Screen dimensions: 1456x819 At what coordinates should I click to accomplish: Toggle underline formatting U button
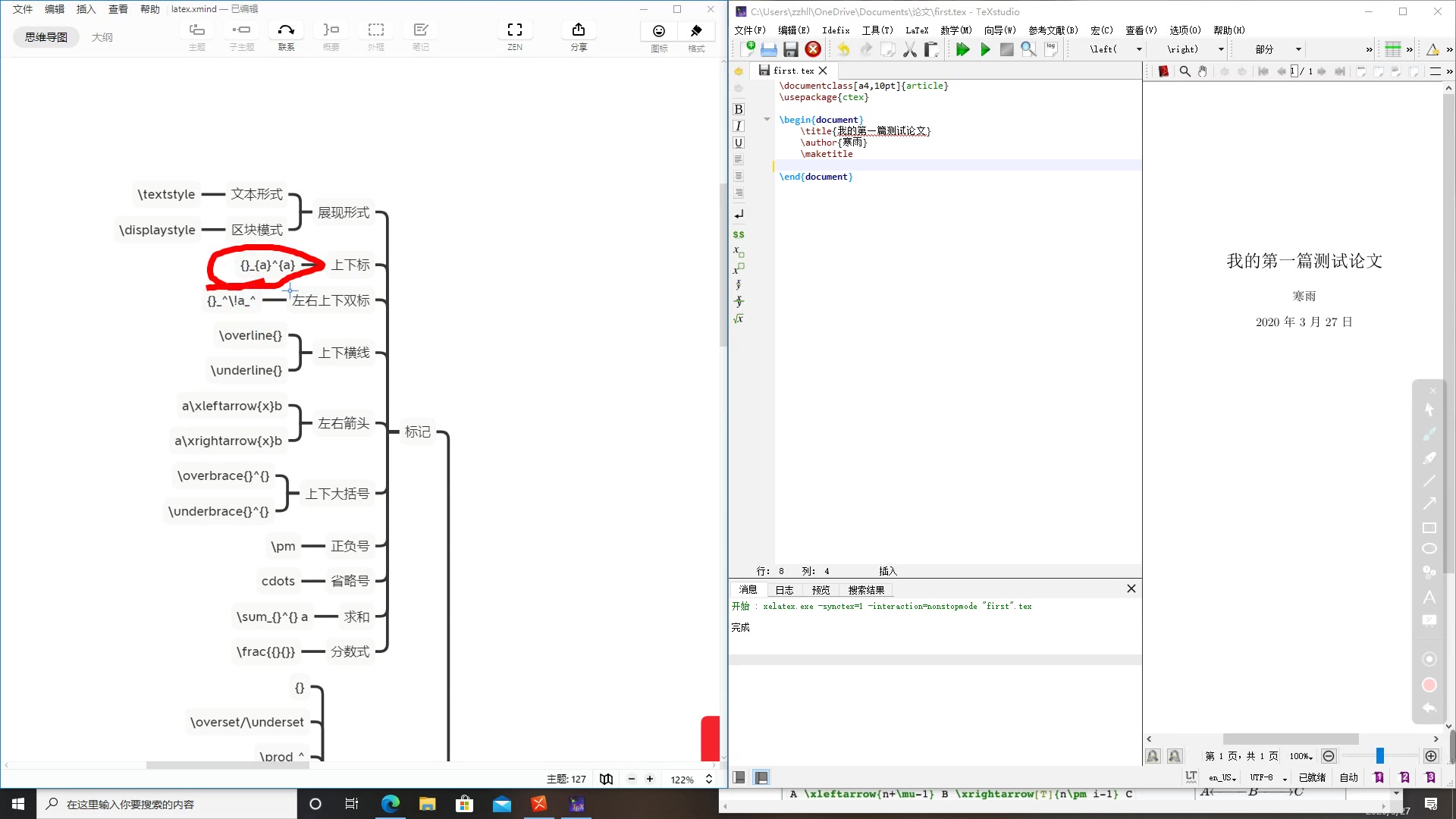point(739,143)
